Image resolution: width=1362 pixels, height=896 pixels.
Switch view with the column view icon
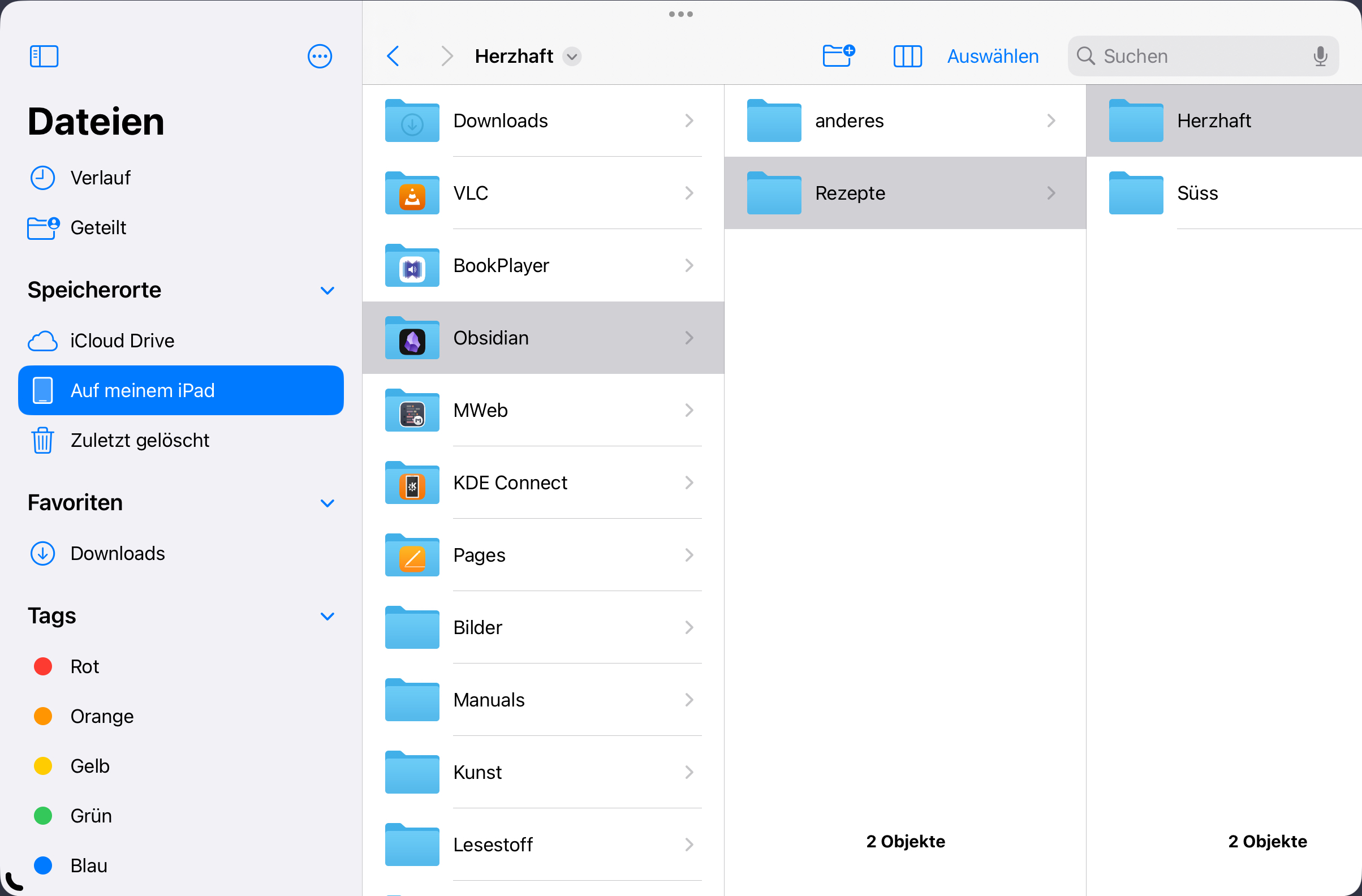[x=907, y=56]
